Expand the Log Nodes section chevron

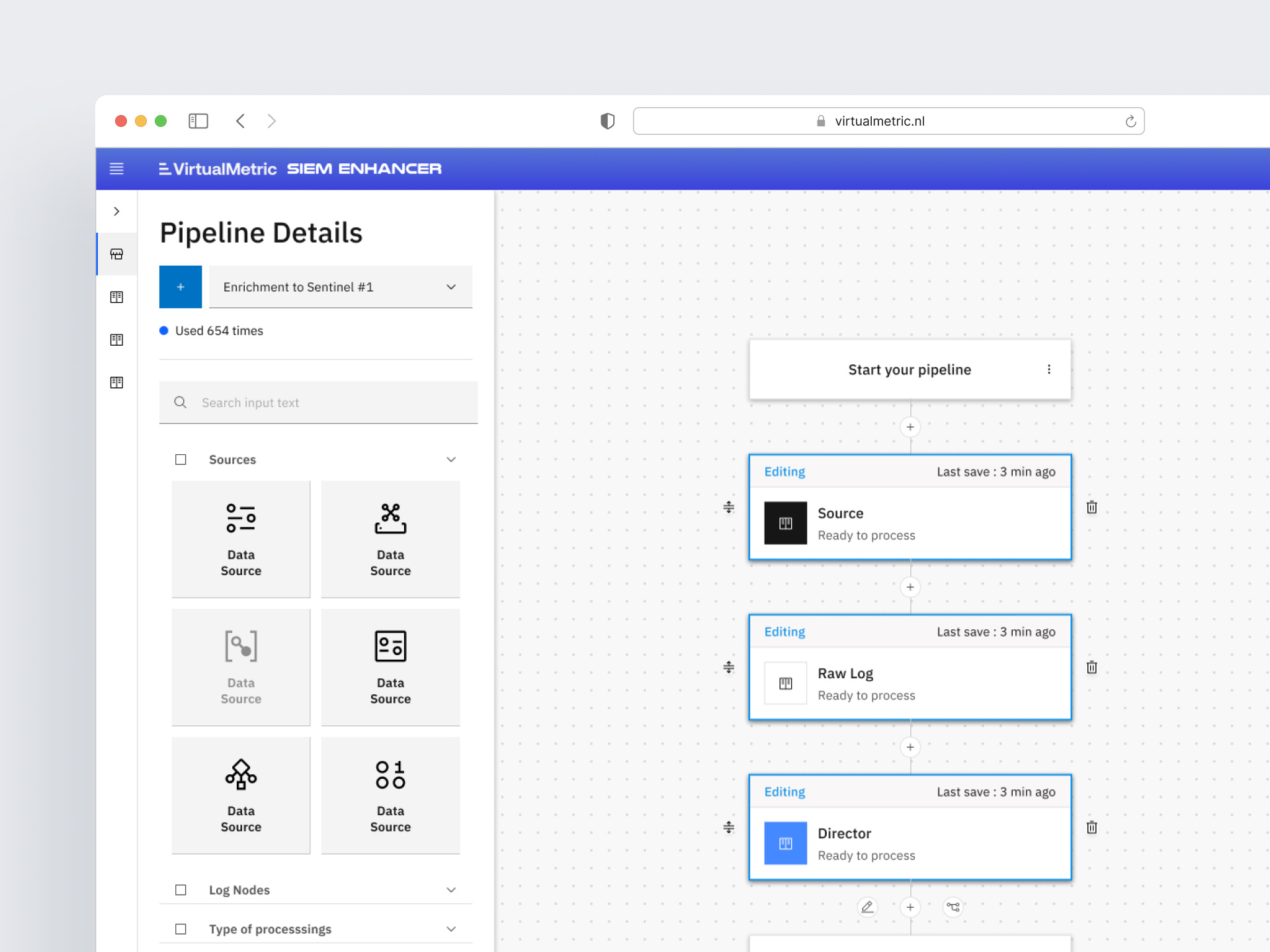point(451,890)
